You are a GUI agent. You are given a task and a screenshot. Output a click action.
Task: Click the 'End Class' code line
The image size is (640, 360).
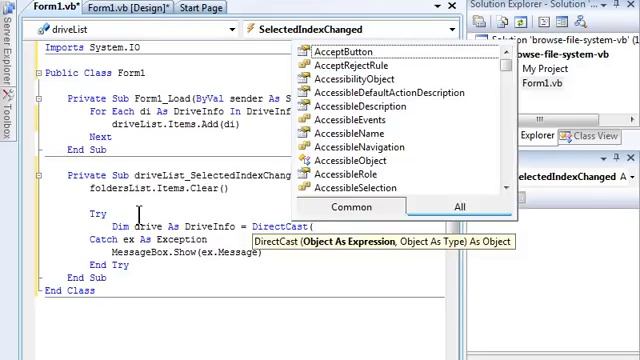point(70,291)
